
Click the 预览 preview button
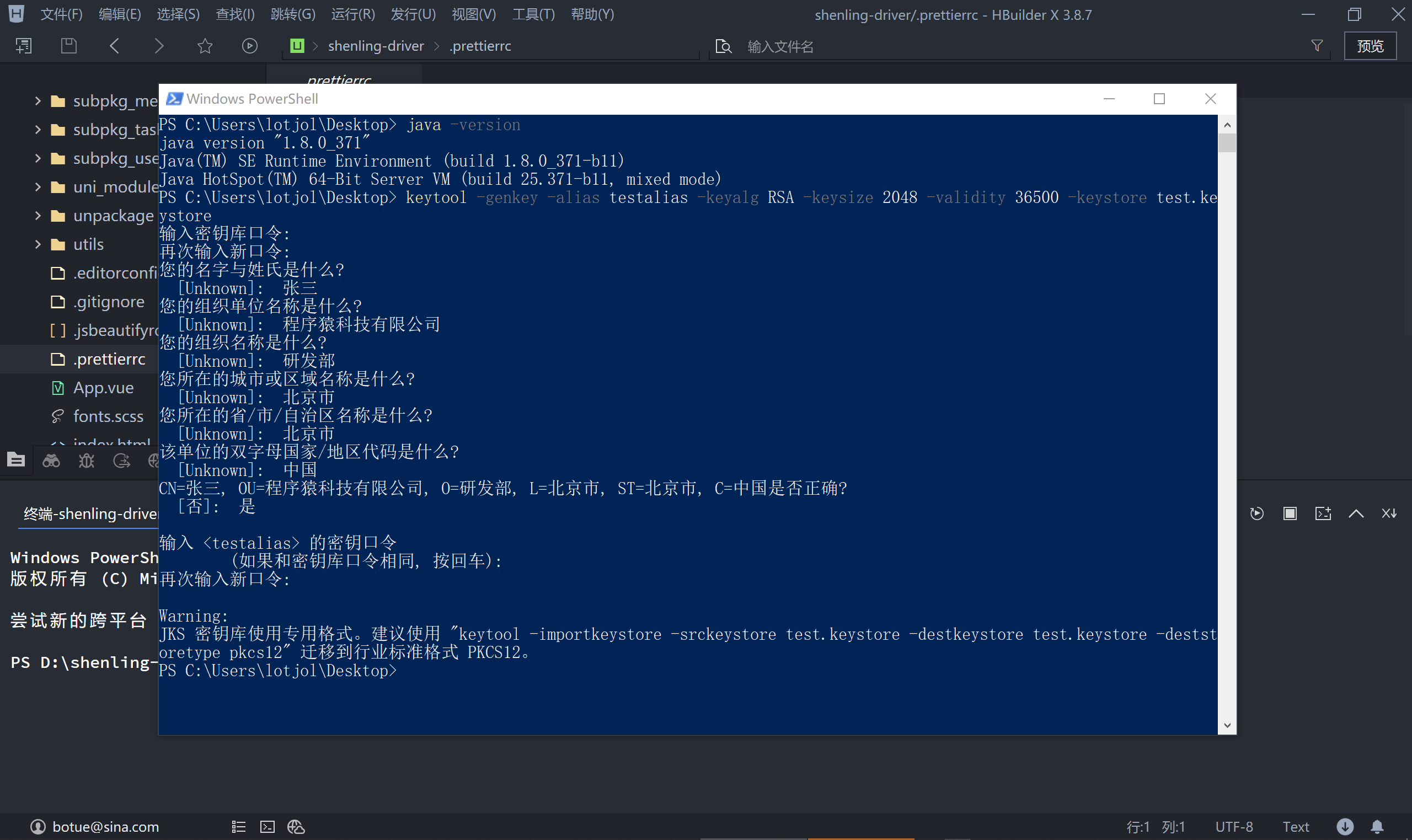[x=1370, y=46]
